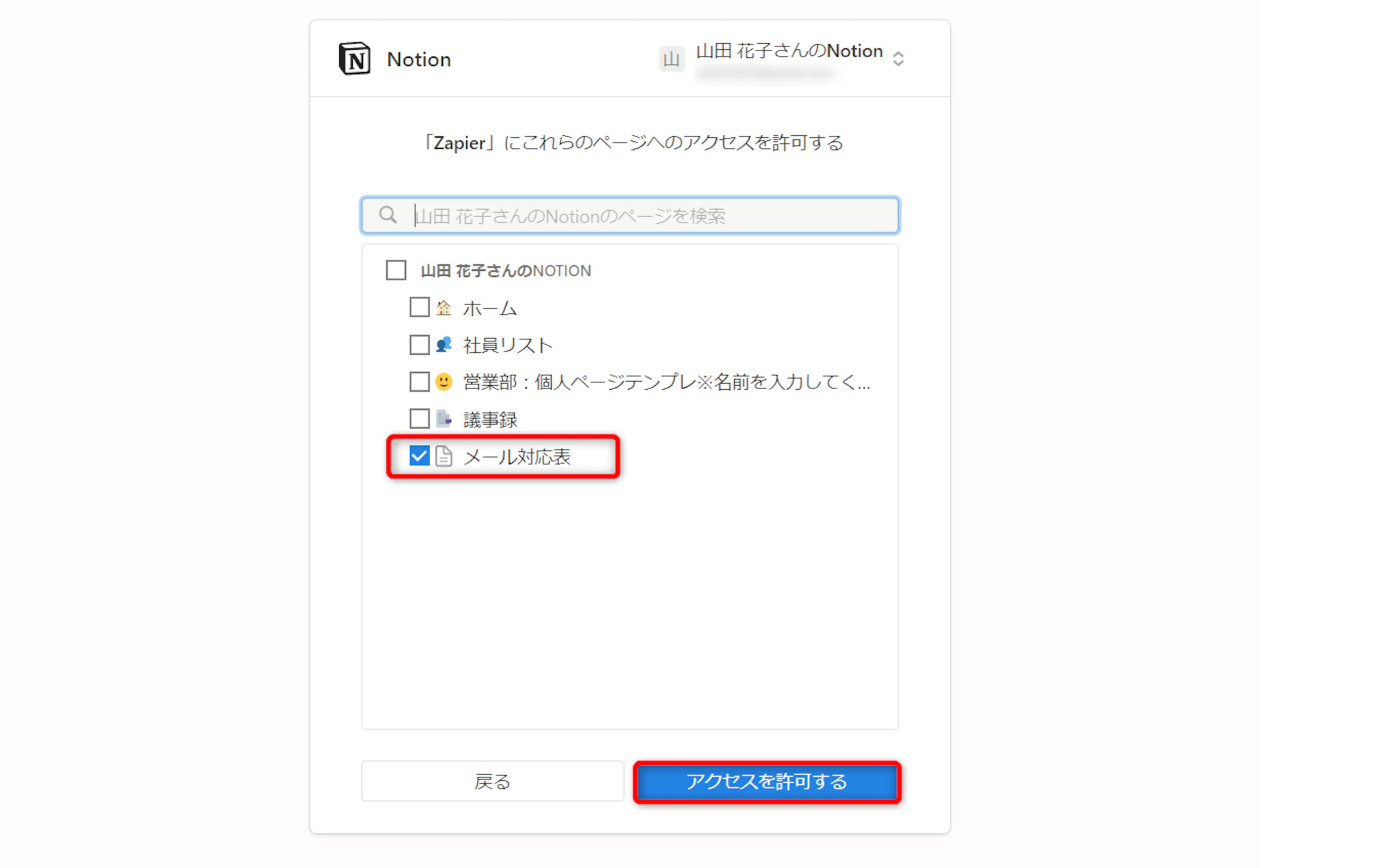Click the 戻る back button
The width and height of the screenshot is (1376, 868).
pos(492,781)
